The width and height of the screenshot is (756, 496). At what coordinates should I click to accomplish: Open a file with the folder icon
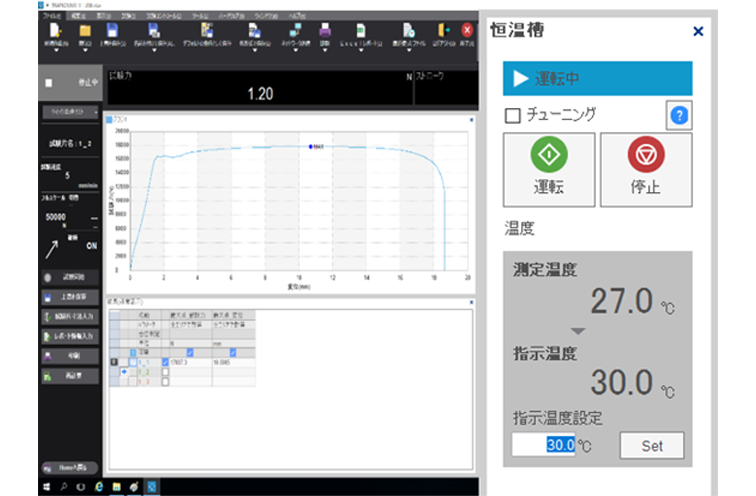pyautogui.click(x=85, y=31)
